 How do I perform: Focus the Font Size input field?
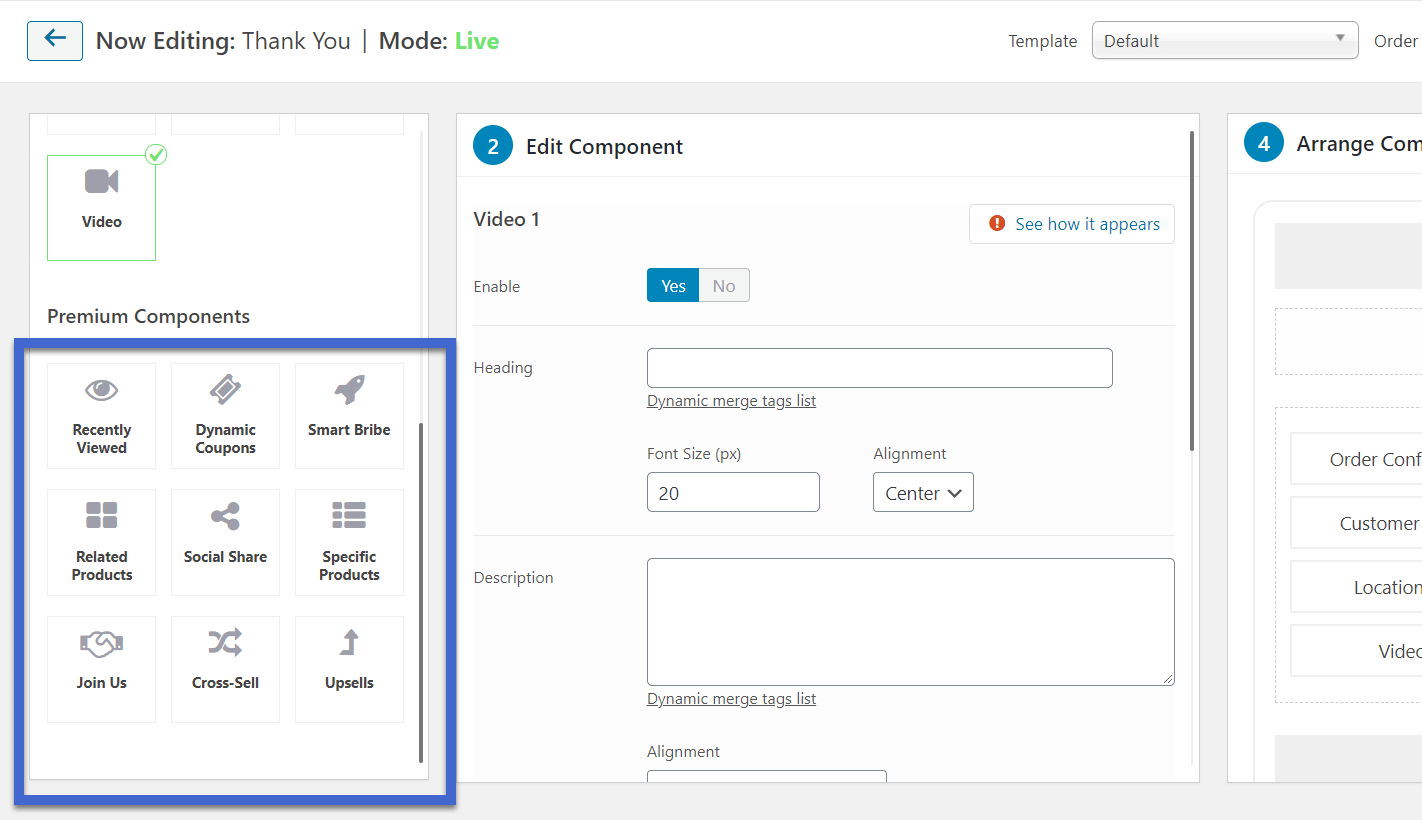point(733,493)
